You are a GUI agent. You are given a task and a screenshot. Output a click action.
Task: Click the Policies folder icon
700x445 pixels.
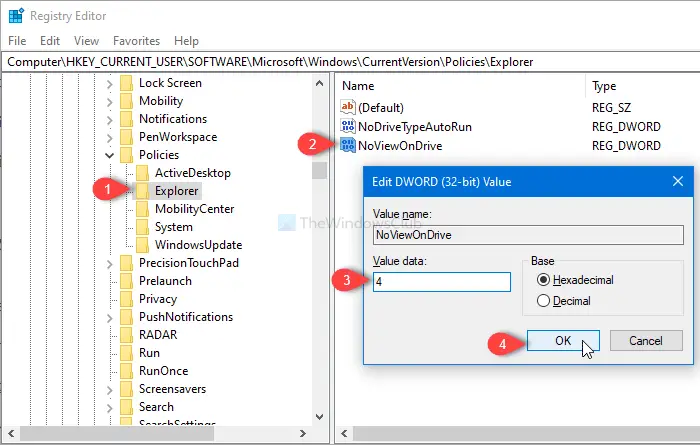pyautogui.click(x=127, y=155)
